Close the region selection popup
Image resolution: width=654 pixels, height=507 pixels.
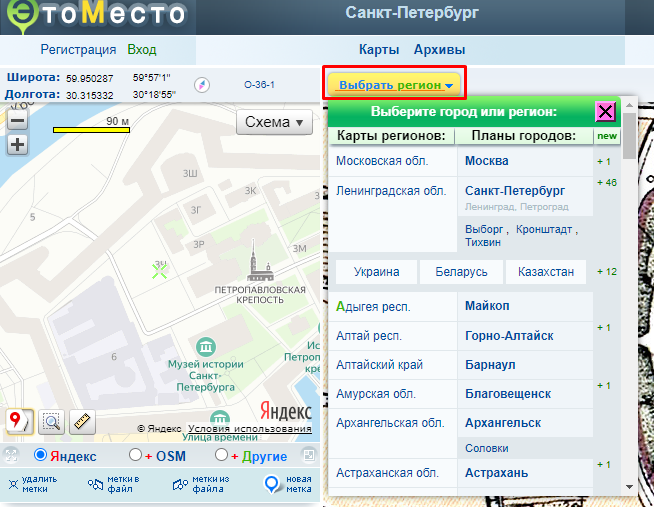pyautogui.click(x=605, y=112)
